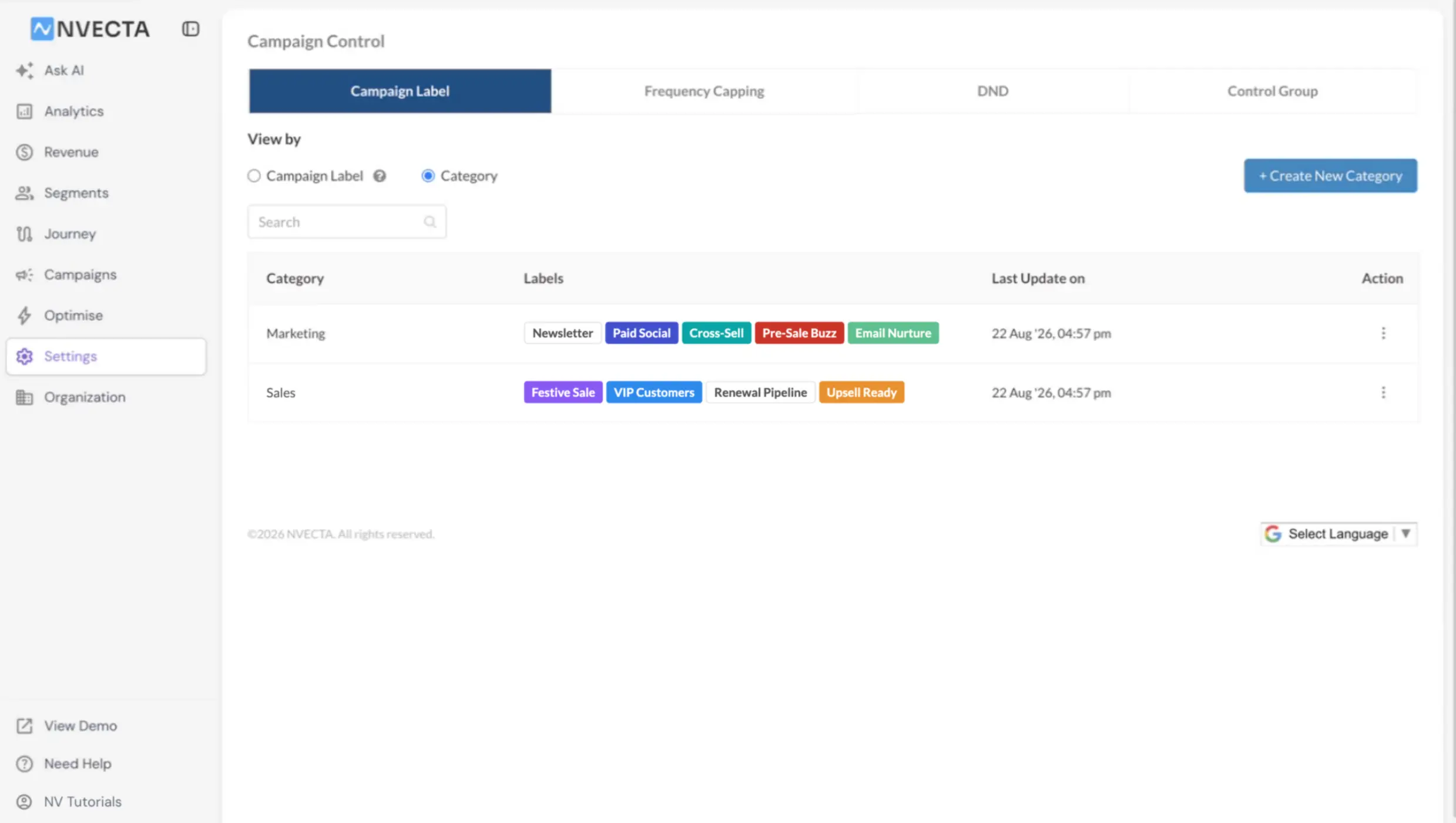Click the Newsletter label tag

[562, 333]
